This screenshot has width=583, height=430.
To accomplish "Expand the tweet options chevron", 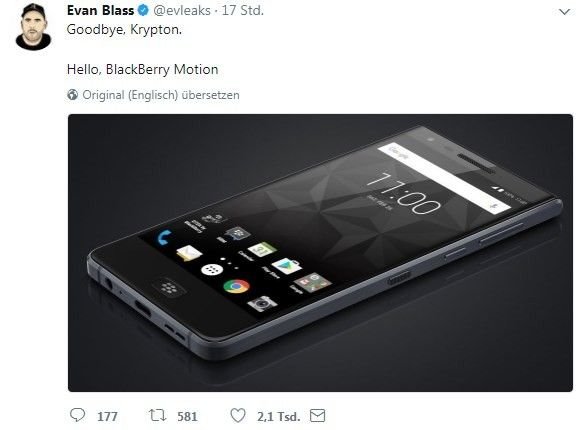I will coord(564,12).
